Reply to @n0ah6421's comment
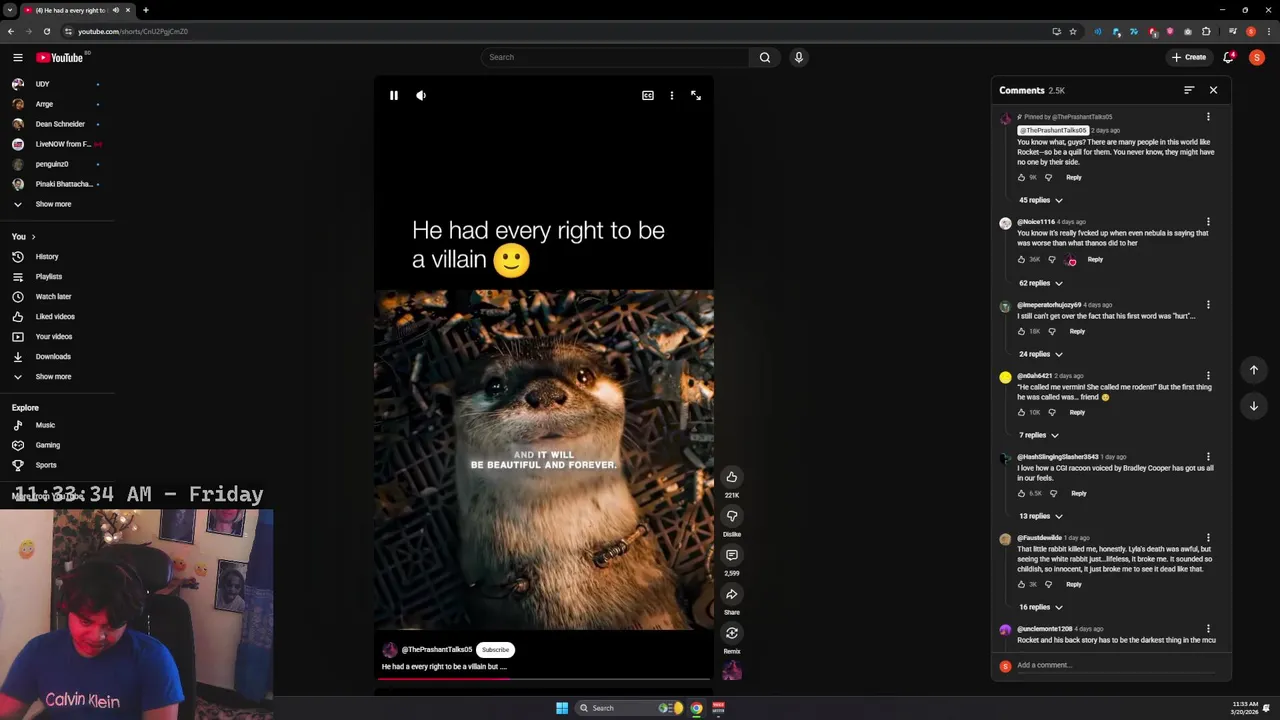This screenshot has width=1280, height=720. [x=1077, y=412]
